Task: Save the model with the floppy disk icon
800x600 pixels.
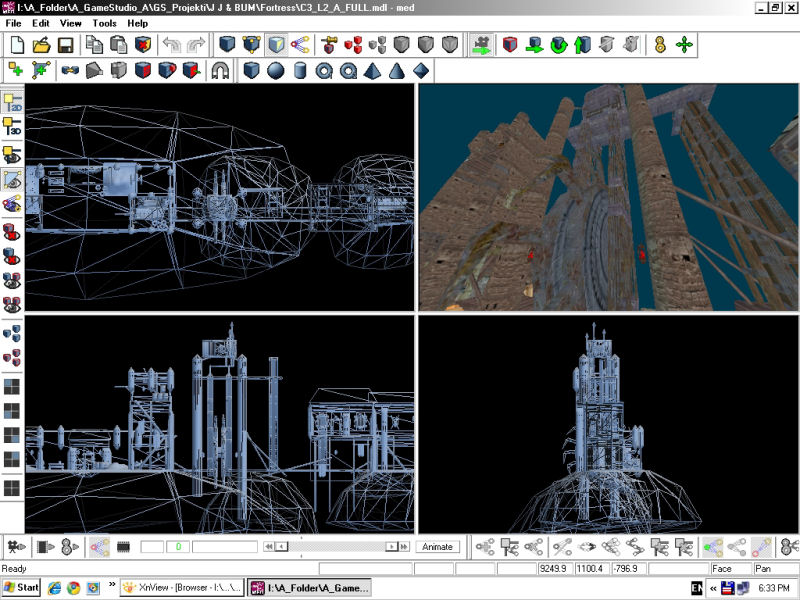Action: (x=65, y=45)
